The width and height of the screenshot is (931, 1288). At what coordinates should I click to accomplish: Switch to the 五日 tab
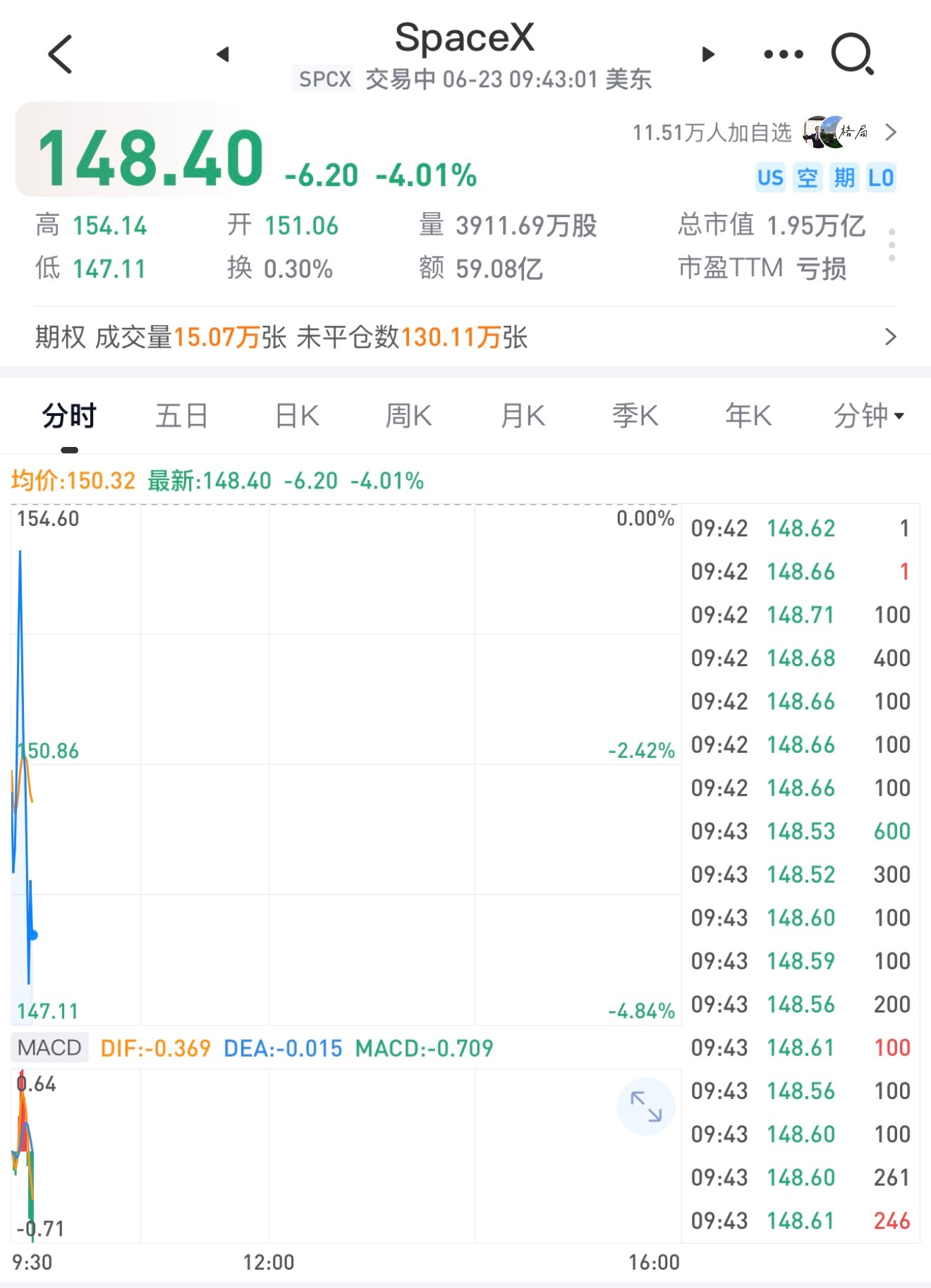coord(182,416)
